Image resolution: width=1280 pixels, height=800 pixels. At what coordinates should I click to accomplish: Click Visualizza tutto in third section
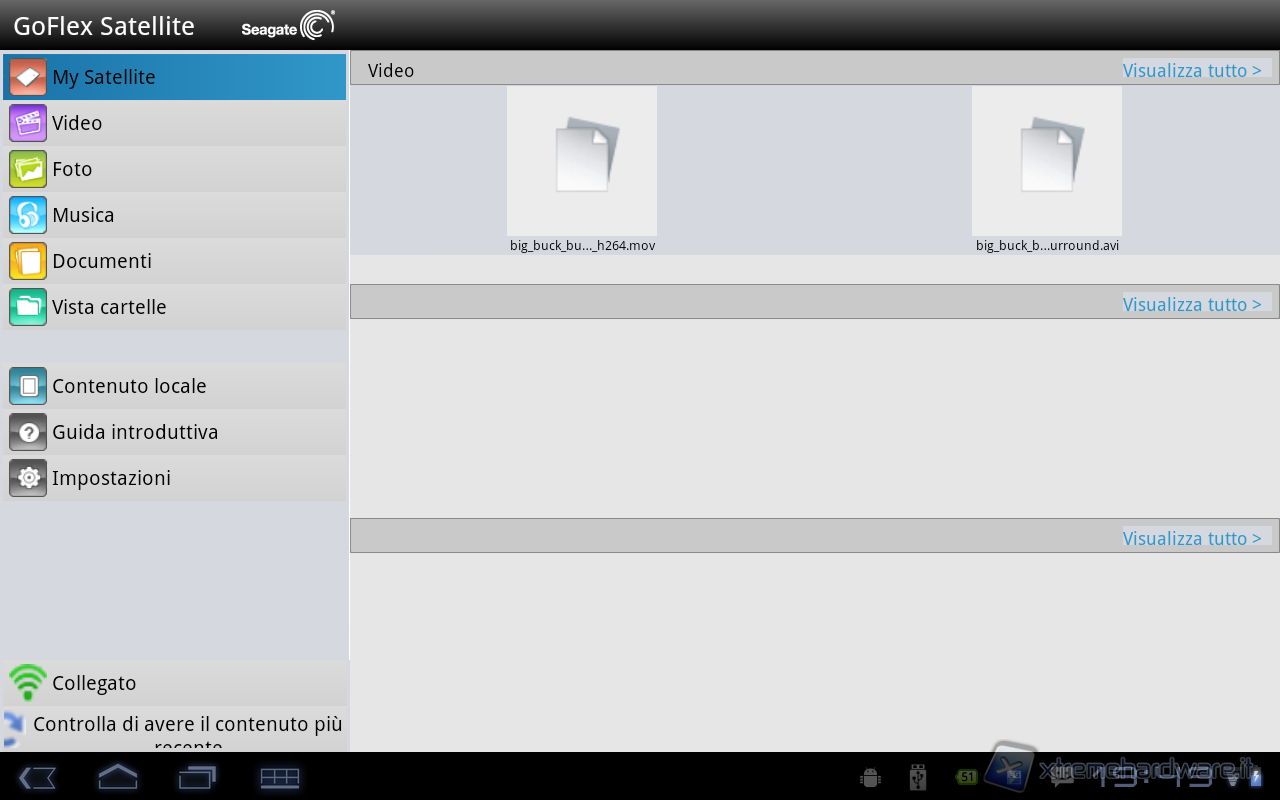[x=1192, y=539]
